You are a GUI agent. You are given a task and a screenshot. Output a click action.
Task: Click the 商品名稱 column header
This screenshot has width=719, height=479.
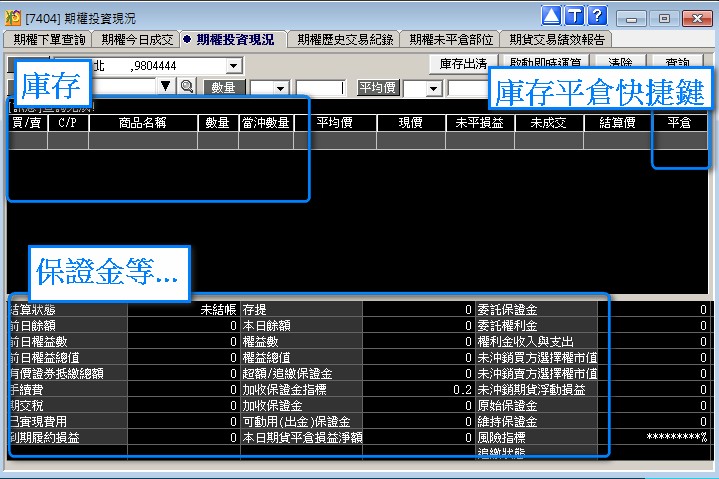pos(143,123)
